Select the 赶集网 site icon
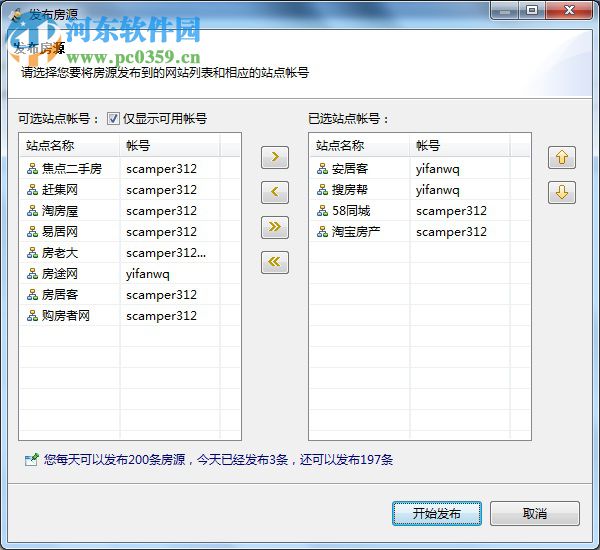The image size is (600, 550). 33,190
